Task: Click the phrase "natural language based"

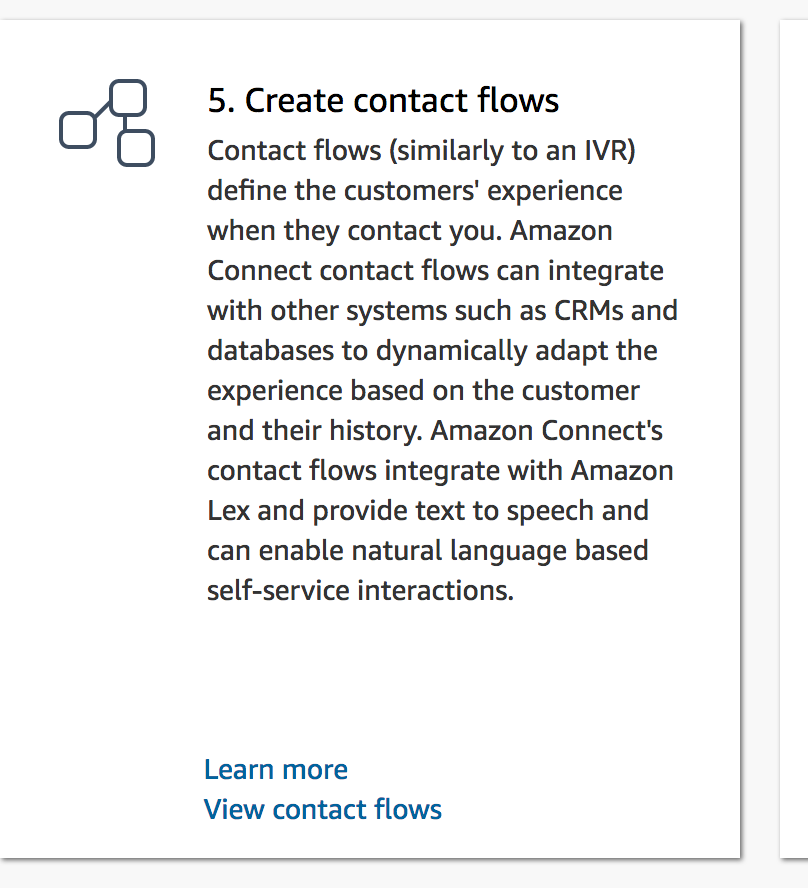Action: click(x=500, y=551)
